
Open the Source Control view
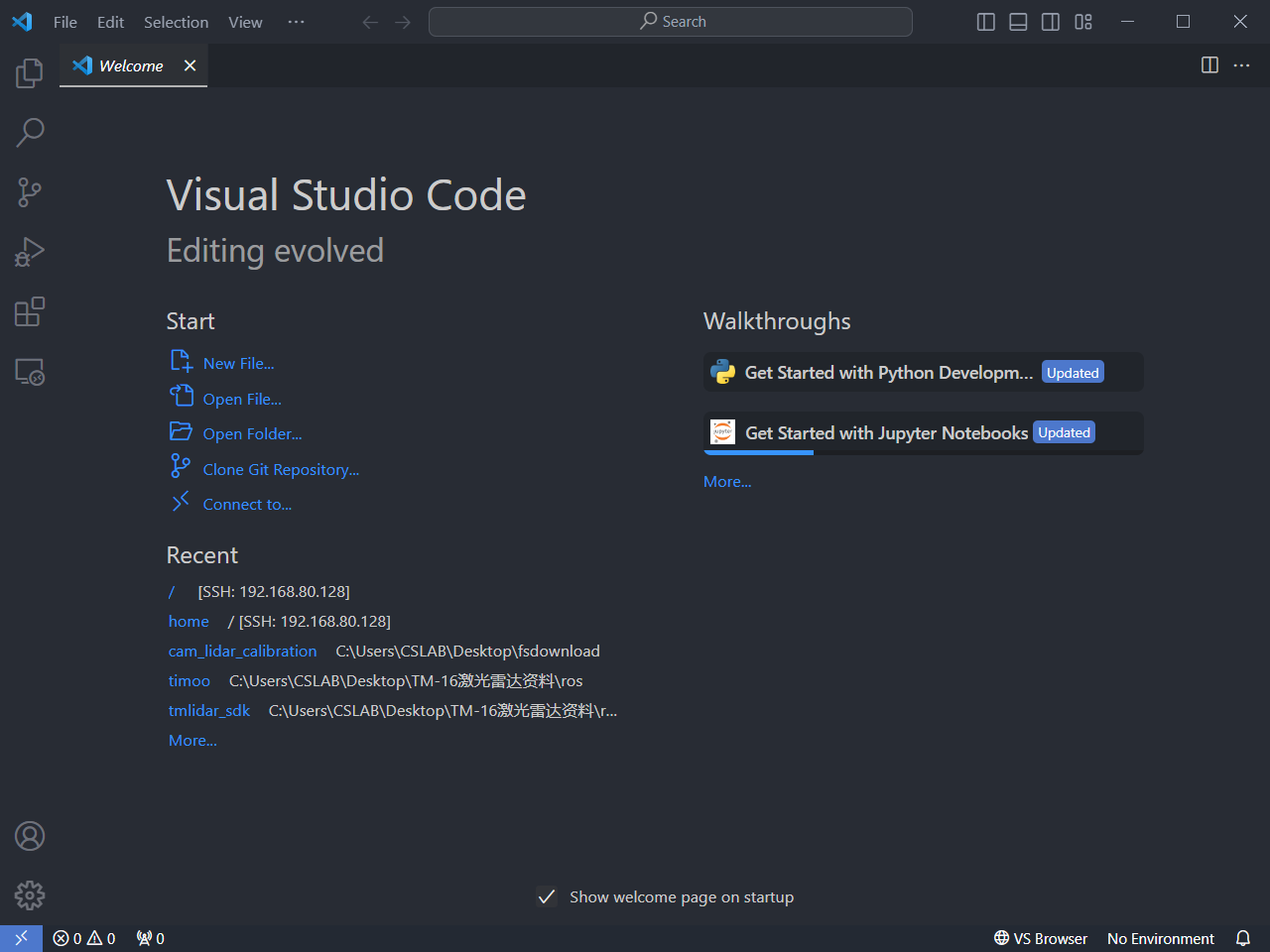coord(30,192)
